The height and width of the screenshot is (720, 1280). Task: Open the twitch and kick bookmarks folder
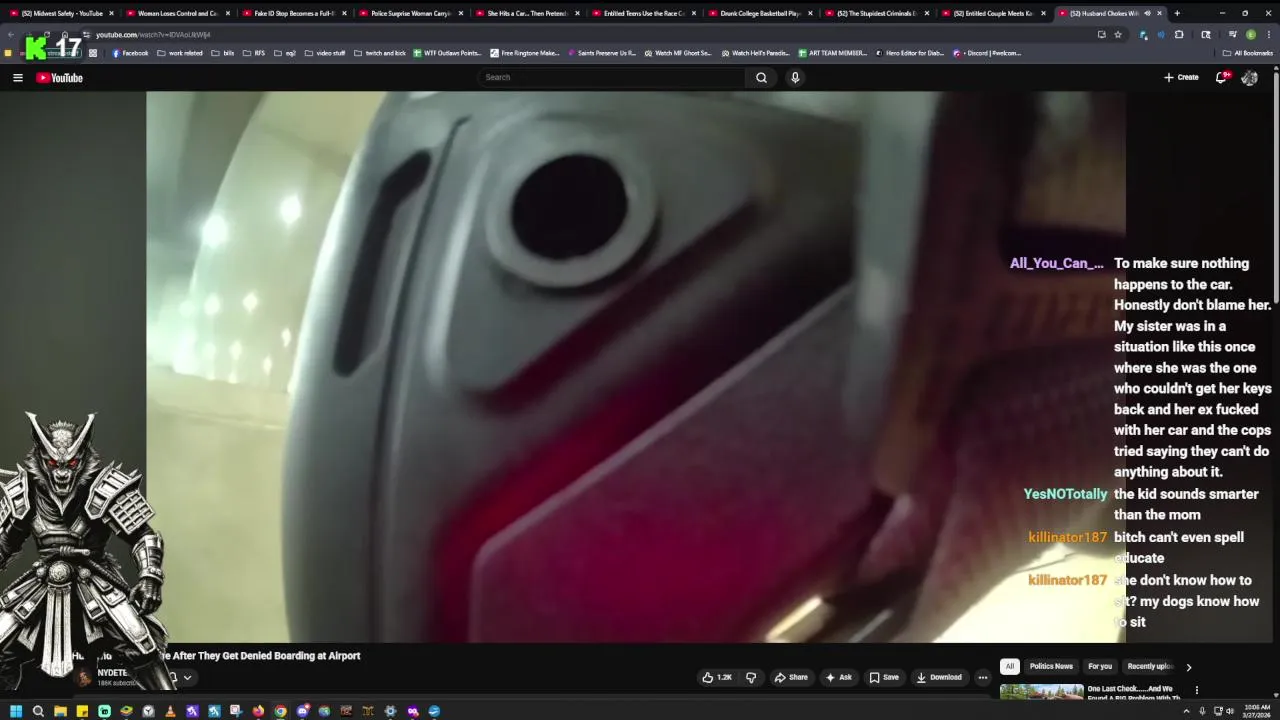point(380,53)
